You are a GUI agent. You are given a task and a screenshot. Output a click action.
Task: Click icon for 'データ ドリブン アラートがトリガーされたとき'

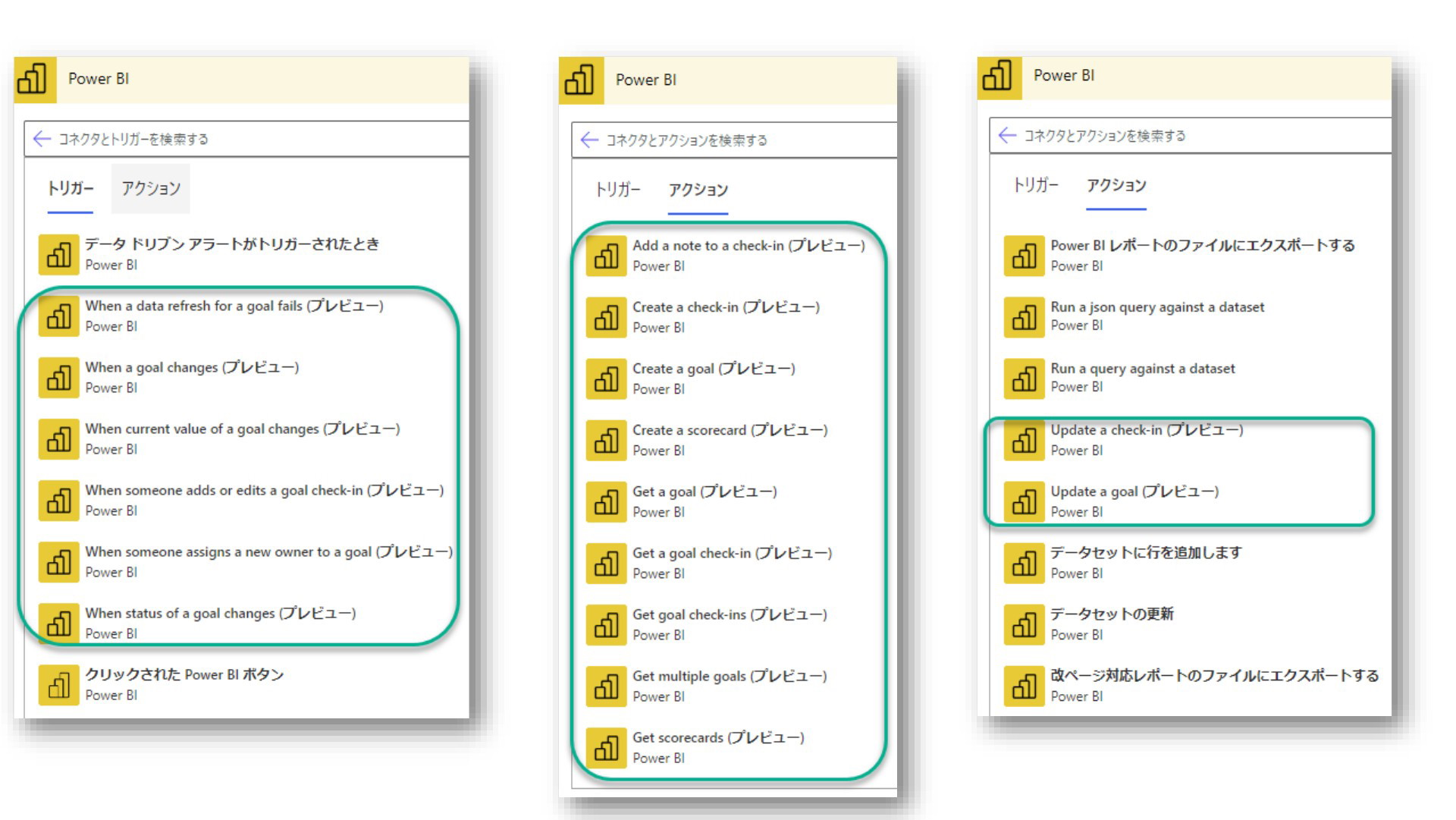(59, 254)
